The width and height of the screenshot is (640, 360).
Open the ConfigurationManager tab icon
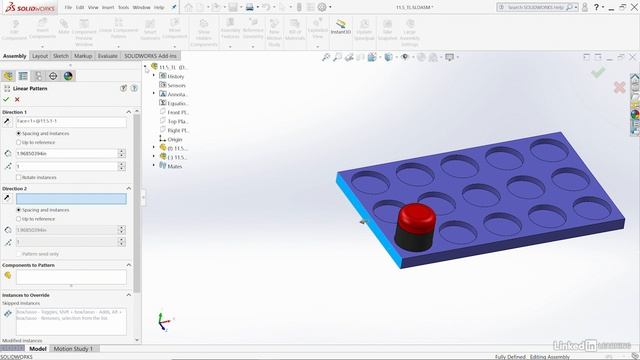38,76
